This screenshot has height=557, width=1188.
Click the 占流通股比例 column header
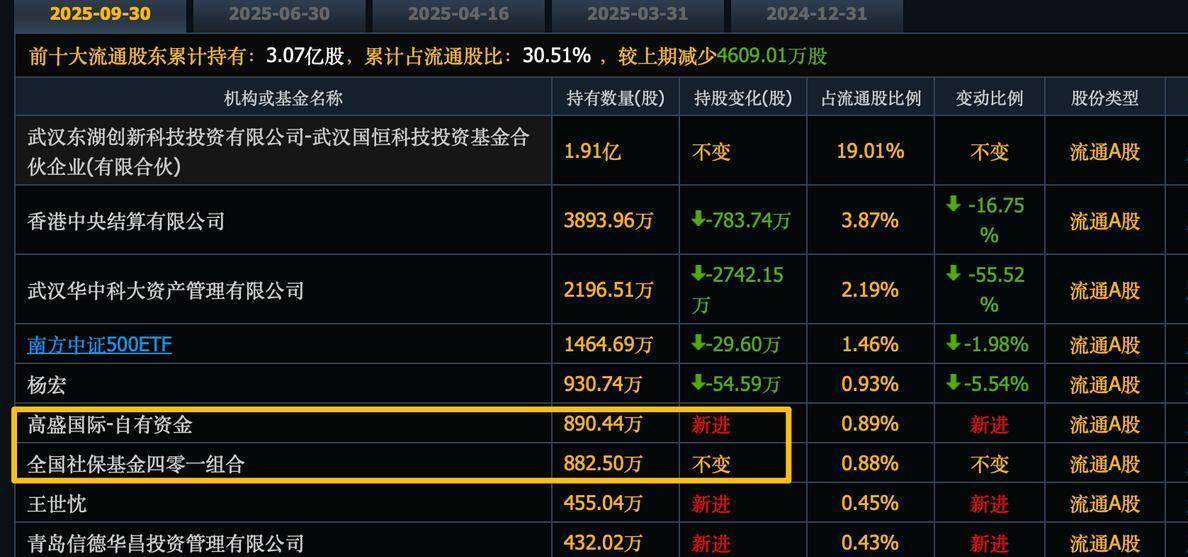[x=870, y=98]
